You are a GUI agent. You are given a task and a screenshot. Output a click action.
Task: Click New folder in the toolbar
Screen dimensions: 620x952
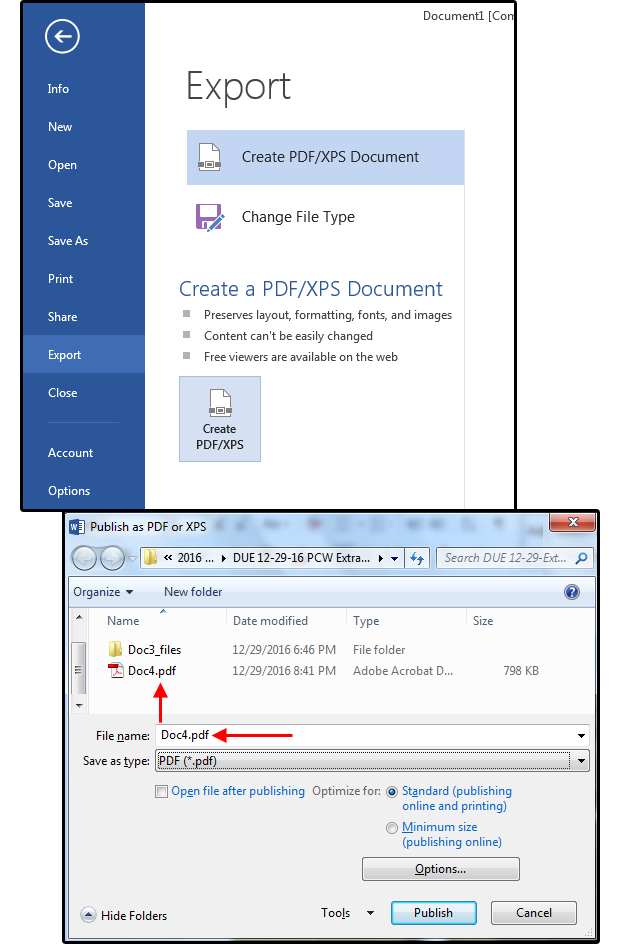pos(193,592)
